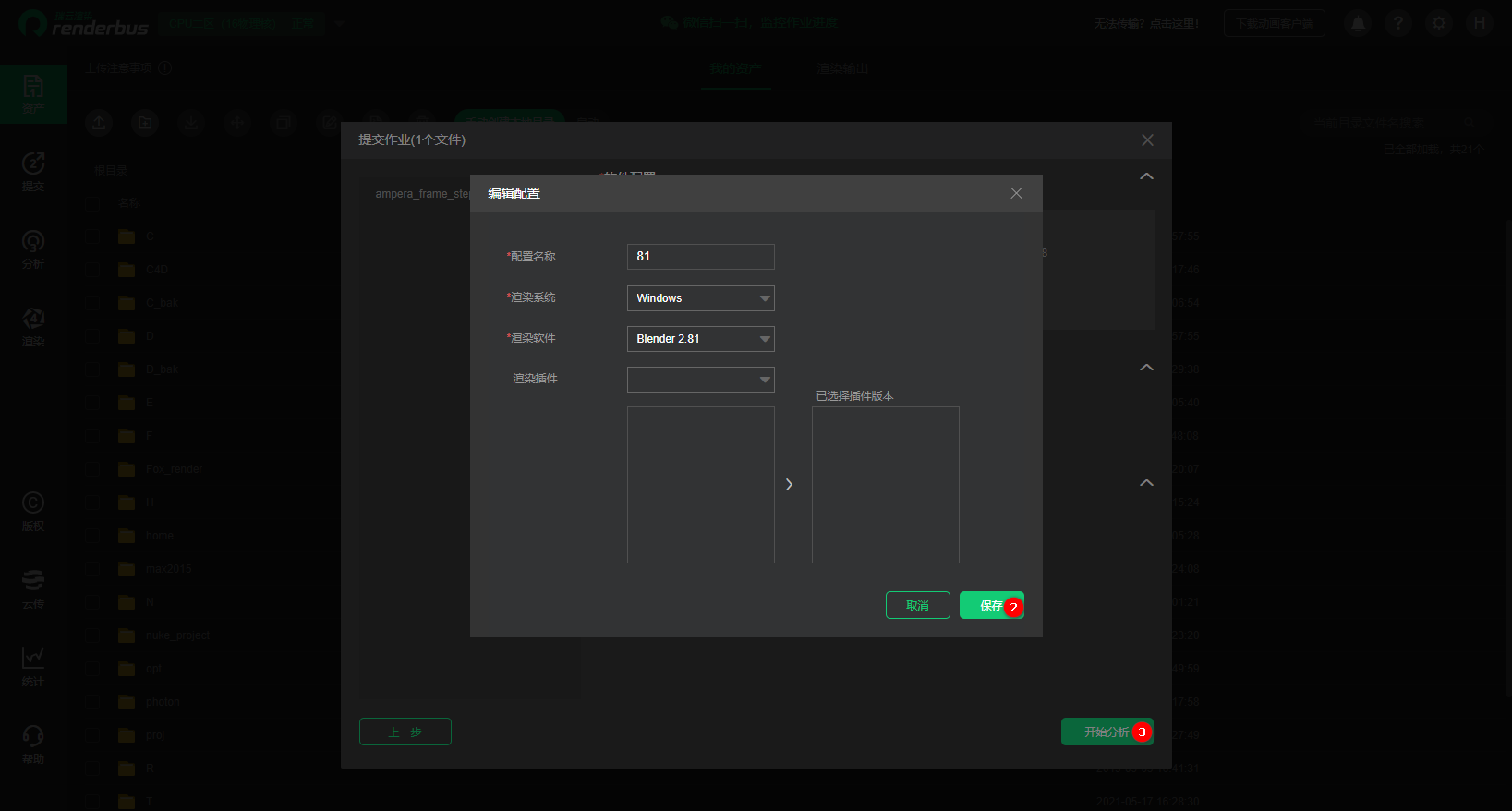Open the H user avatar menu

coord(1480,23)
